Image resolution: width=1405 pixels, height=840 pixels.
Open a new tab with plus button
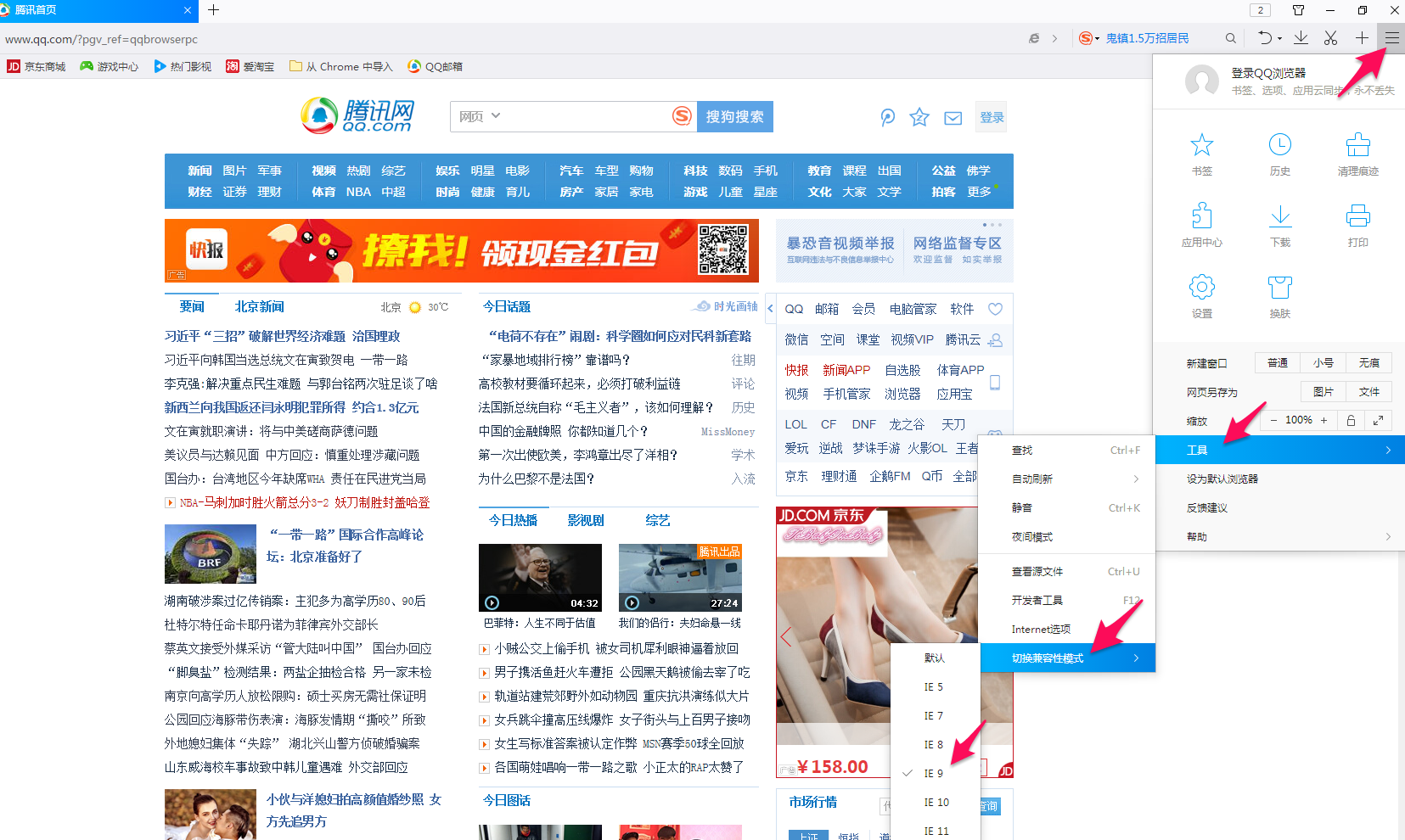coord(214,10)
